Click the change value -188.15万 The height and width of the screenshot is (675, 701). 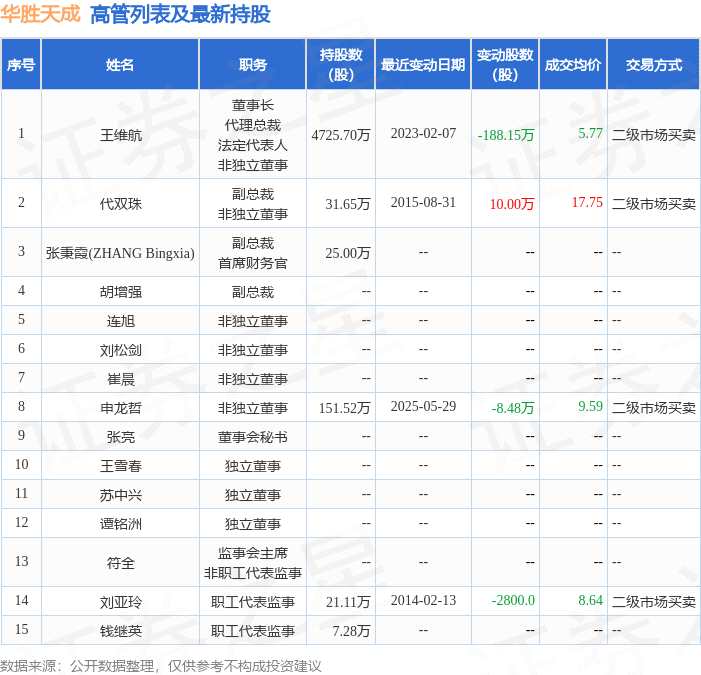[x=506, y=135]
